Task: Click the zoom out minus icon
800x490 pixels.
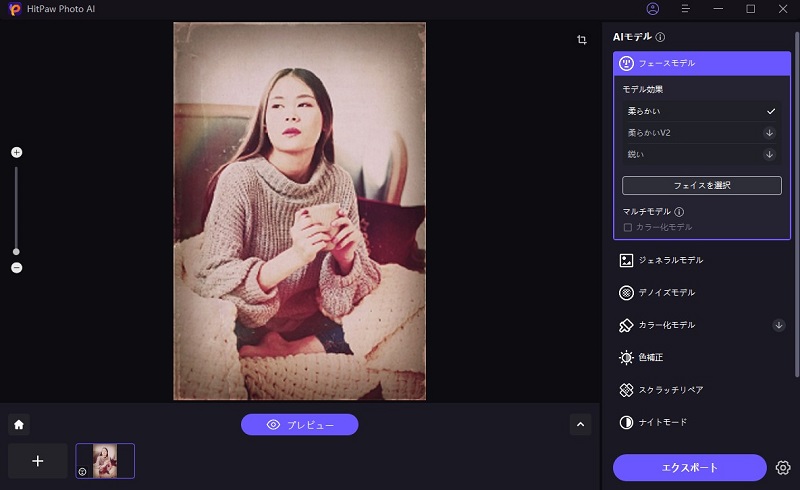Action: [16, 268]
